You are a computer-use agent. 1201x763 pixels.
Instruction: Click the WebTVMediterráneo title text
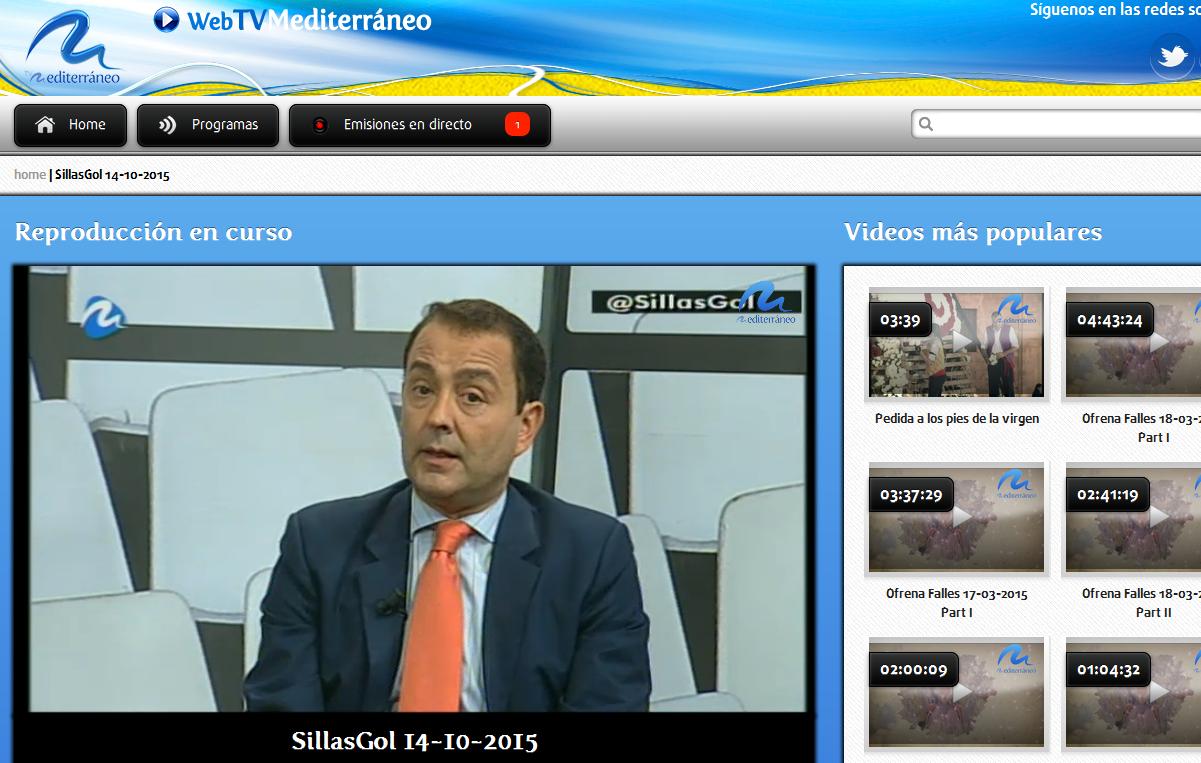pos(309,19)
